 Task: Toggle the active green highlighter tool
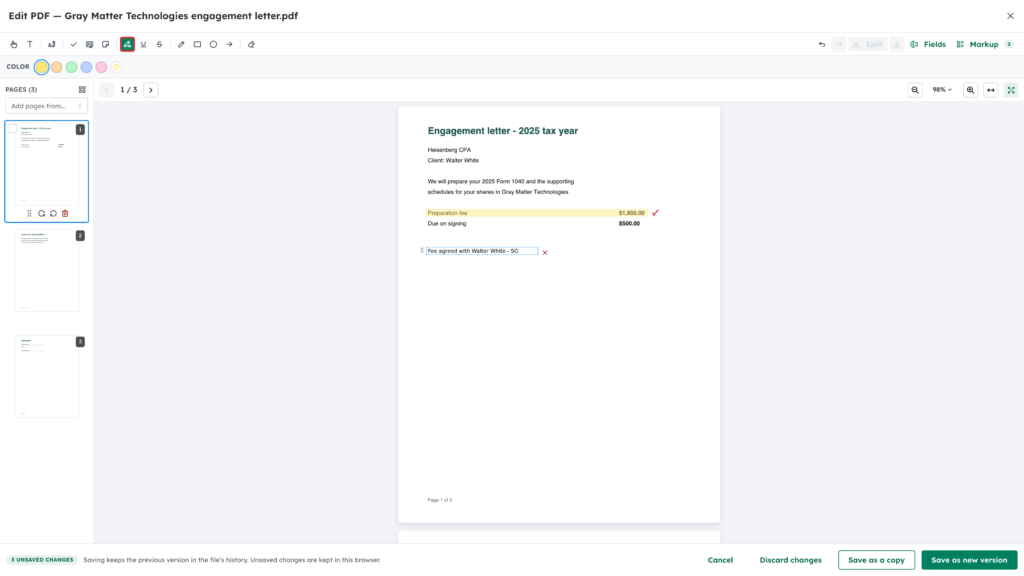click(x=127, y=44)
